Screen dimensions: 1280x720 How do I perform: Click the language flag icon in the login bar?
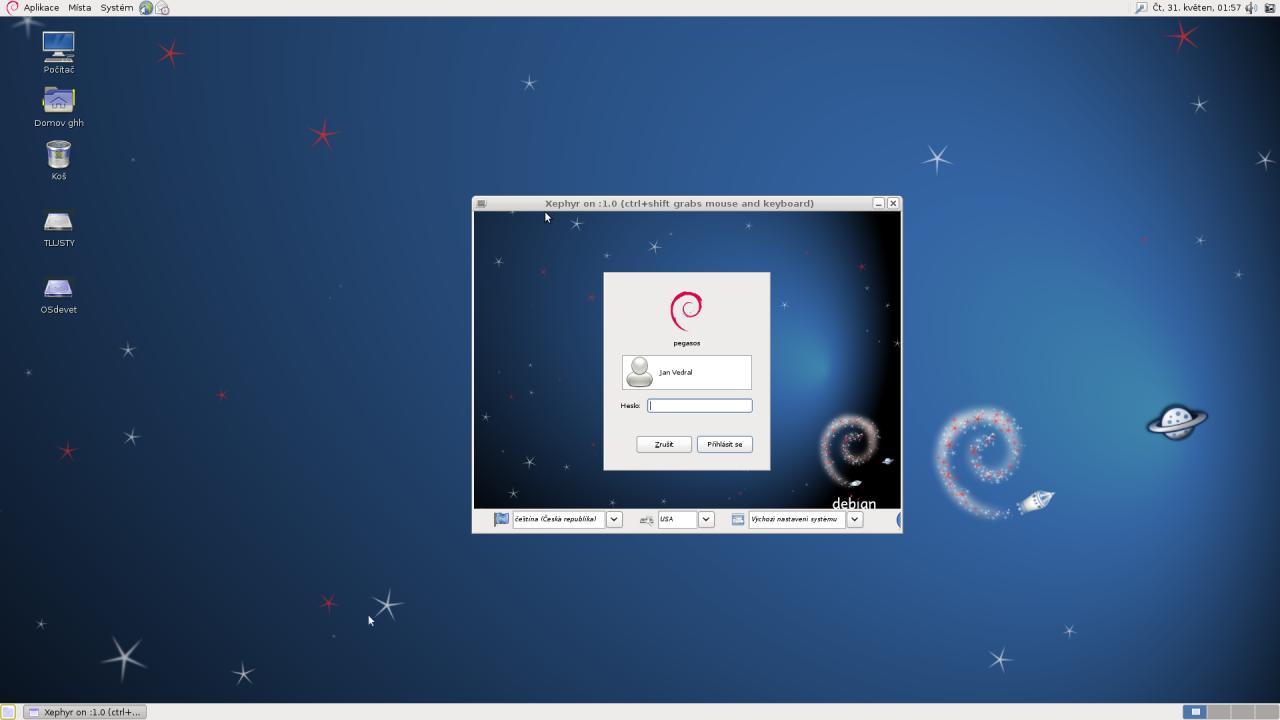tap(501, 520)
